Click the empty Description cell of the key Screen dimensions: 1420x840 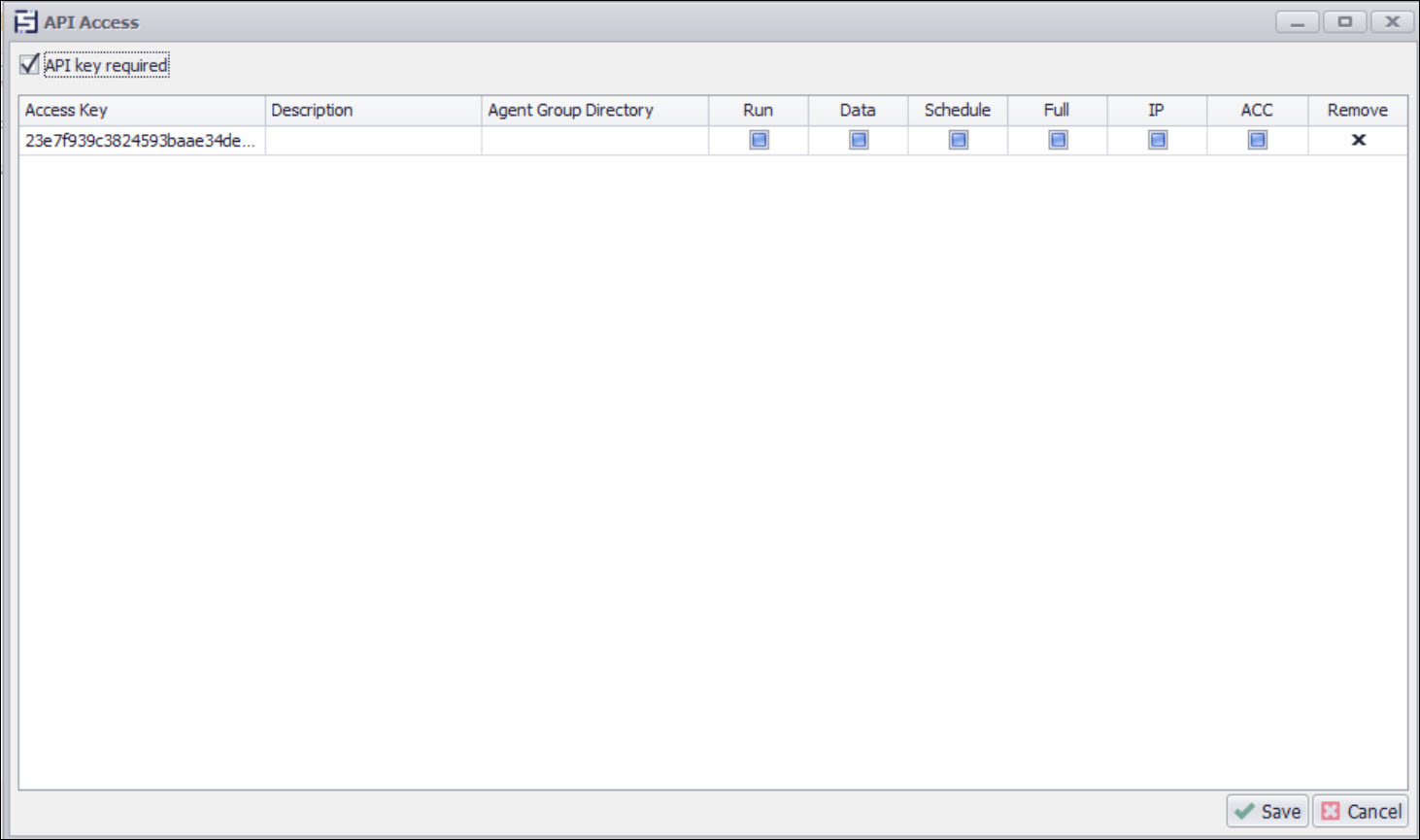[x=373, y=141]
